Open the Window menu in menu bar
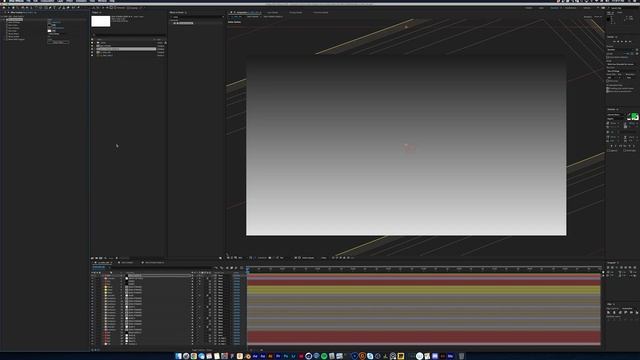Screen dimensions: 640x360 tap(102, 1)
